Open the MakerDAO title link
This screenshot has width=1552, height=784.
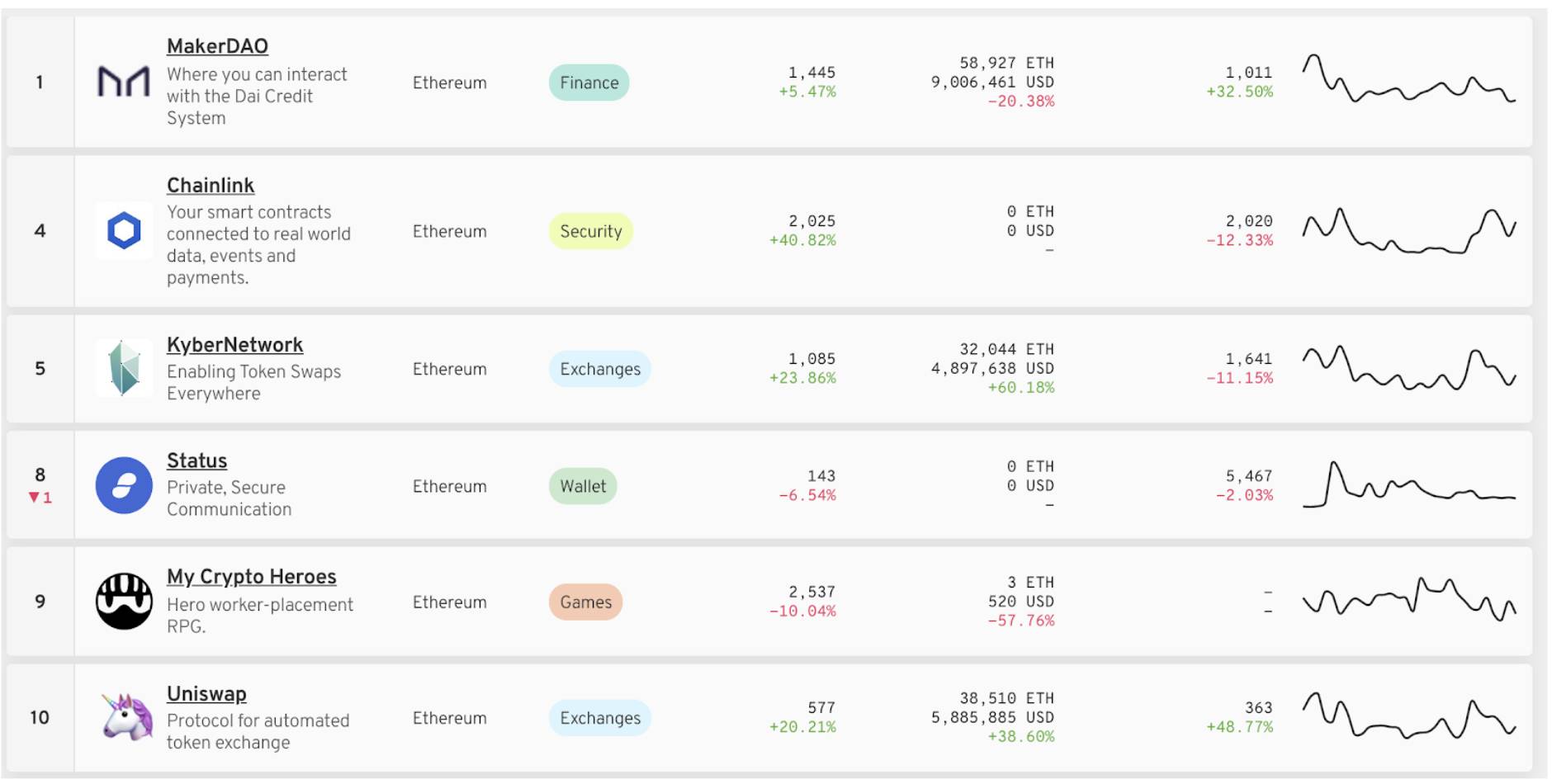pos(217,46)
